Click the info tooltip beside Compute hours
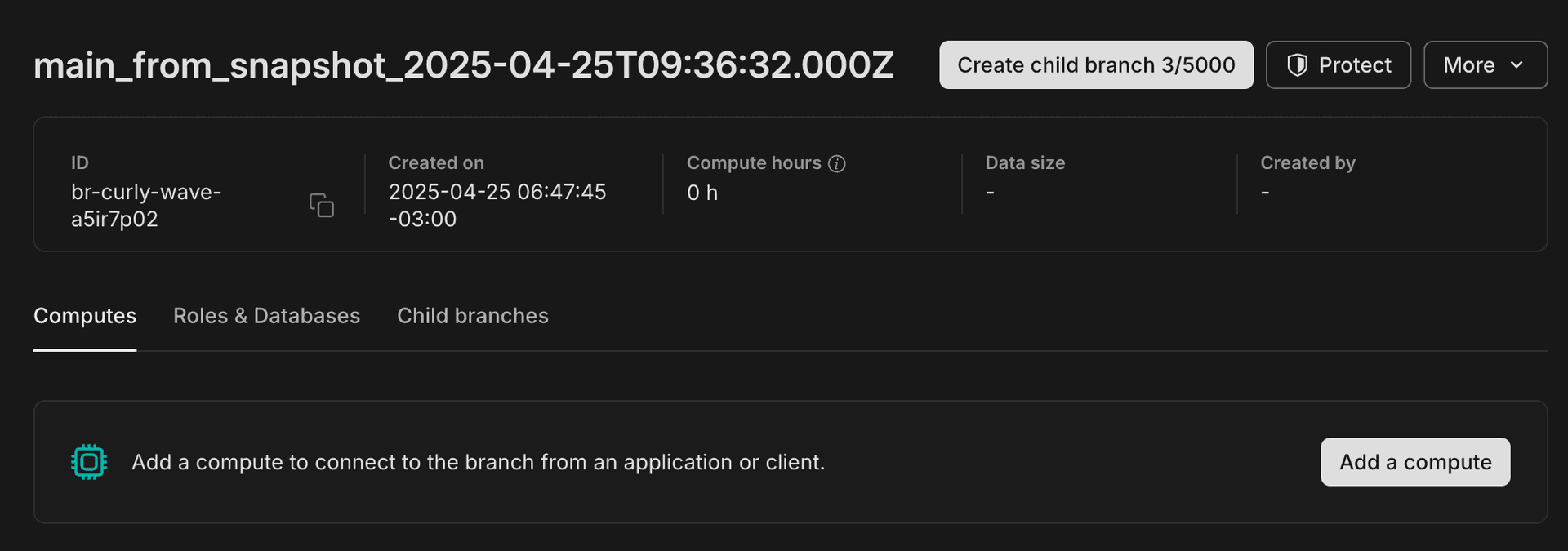This screenshot has height=551, width=1568. tap(837, 163)
